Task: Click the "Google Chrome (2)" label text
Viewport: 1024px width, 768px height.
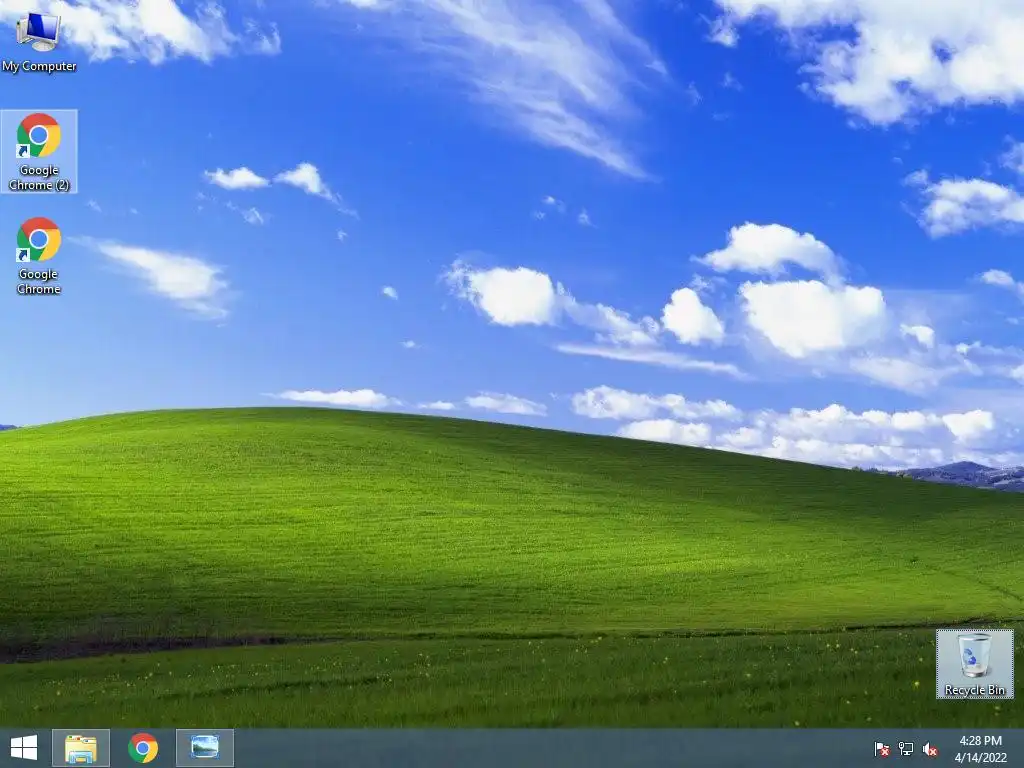Action: click(39, 178)
